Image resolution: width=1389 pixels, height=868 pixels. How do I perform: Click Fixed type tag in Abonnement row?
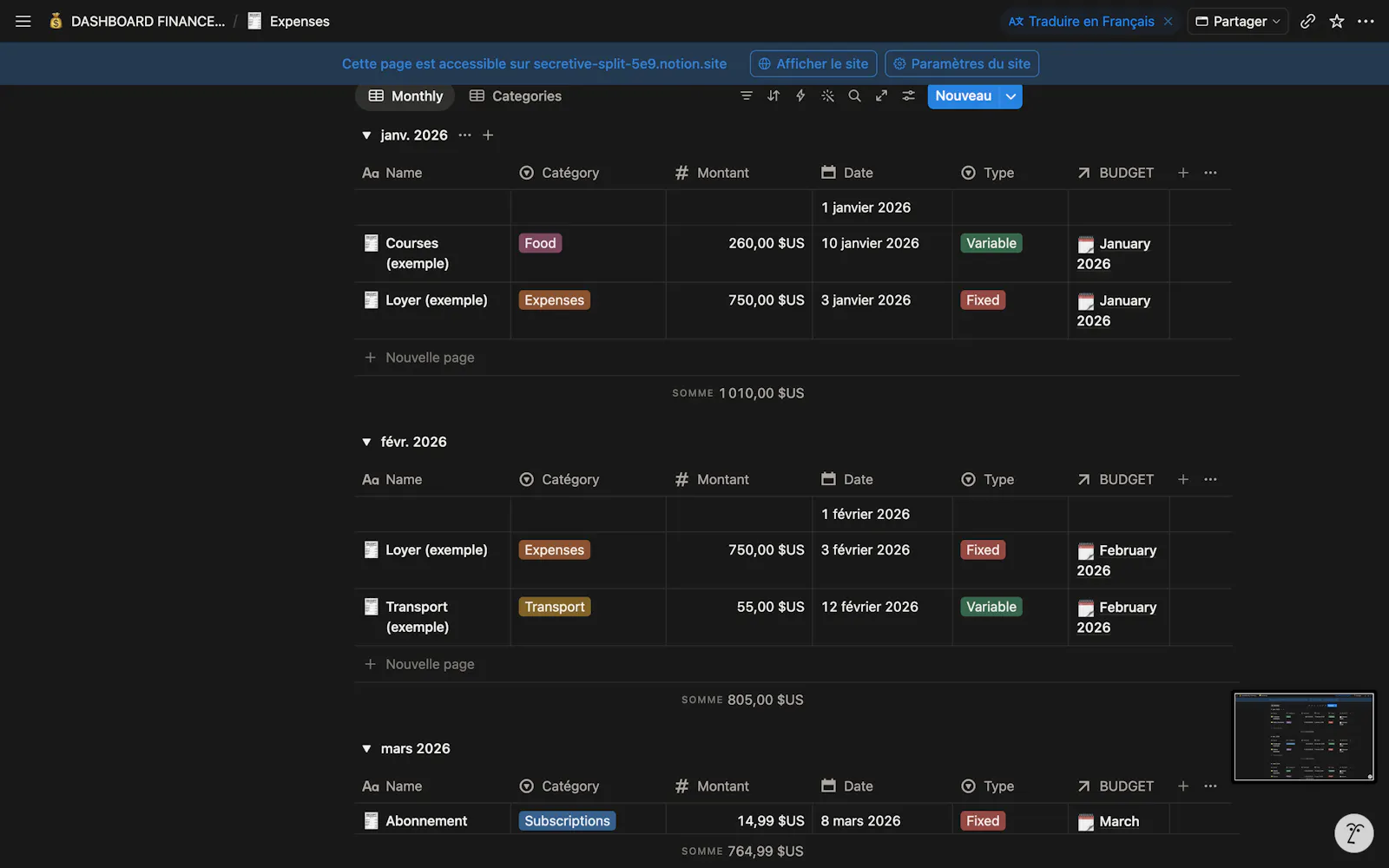[x=983, y=821]
